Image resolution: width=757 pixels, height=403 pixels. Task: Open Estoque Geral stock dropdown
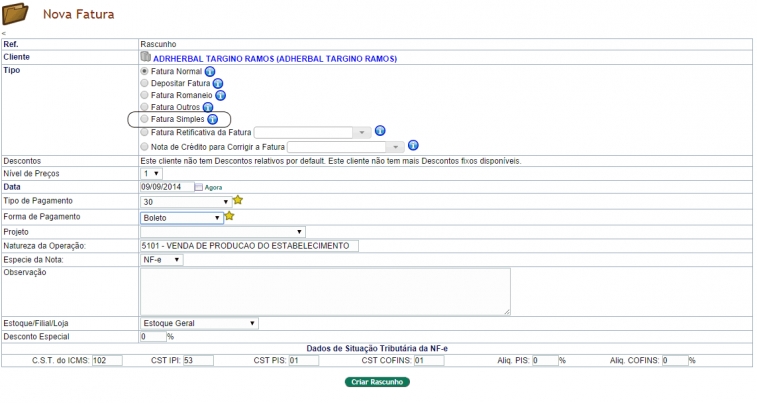(x=199, y=323)
